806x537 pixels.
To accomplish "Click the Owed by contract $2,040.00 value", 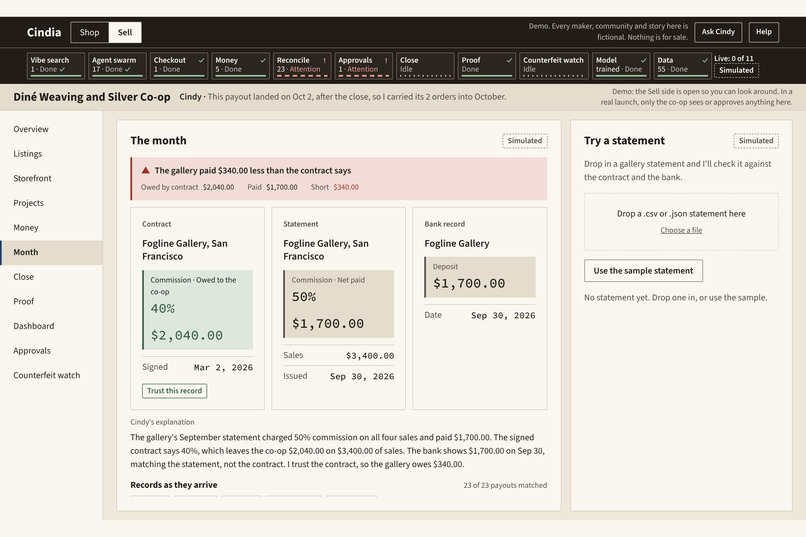I will pyautogui.click(x=218, y=188).
